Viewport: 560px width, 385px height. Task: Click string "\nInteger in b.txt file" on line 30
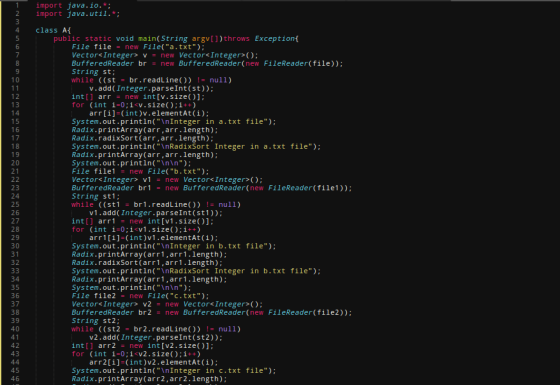click(x=212, y=246)
